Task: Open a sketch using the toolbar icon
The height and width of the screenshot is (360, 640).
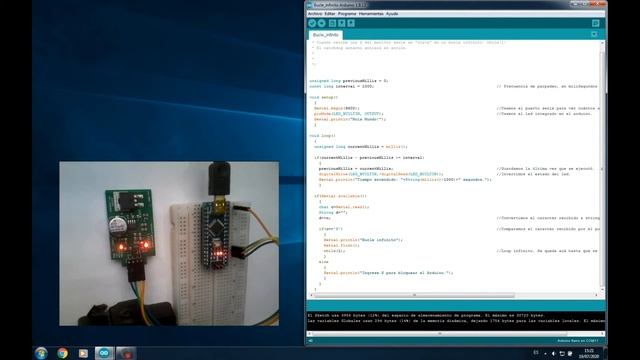Action: click(x=342, y=23)
